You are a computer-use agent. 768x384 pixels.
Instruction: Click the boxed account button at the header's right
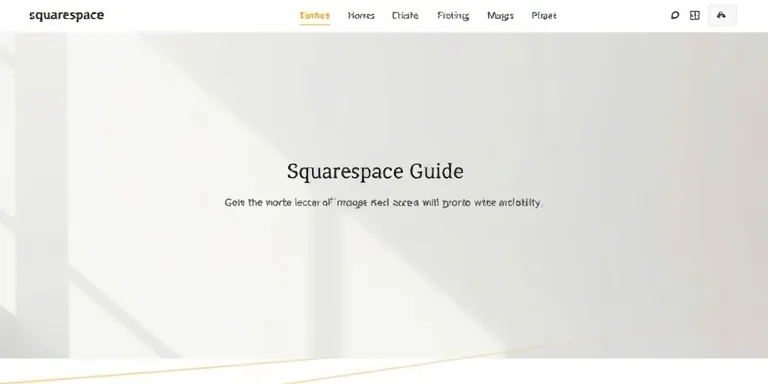pos(722,15)
